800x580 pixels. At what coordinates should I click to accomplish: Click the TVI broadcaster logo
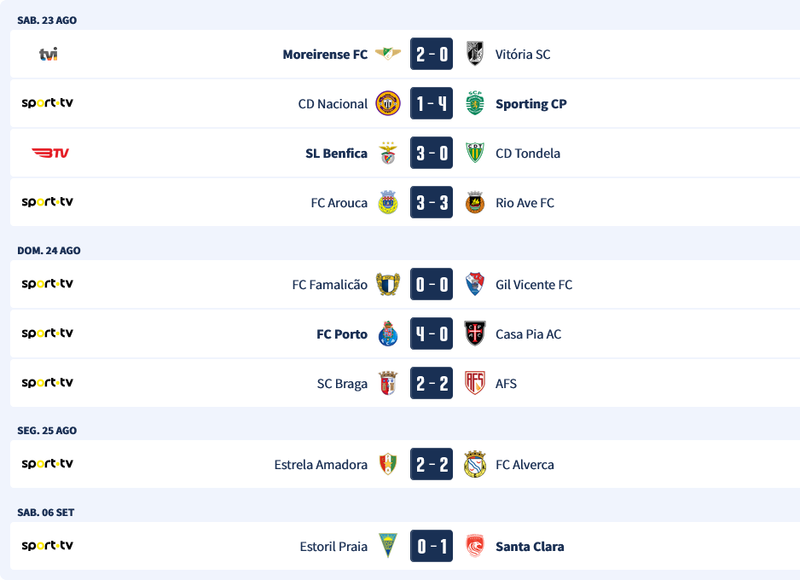point(48,54)
